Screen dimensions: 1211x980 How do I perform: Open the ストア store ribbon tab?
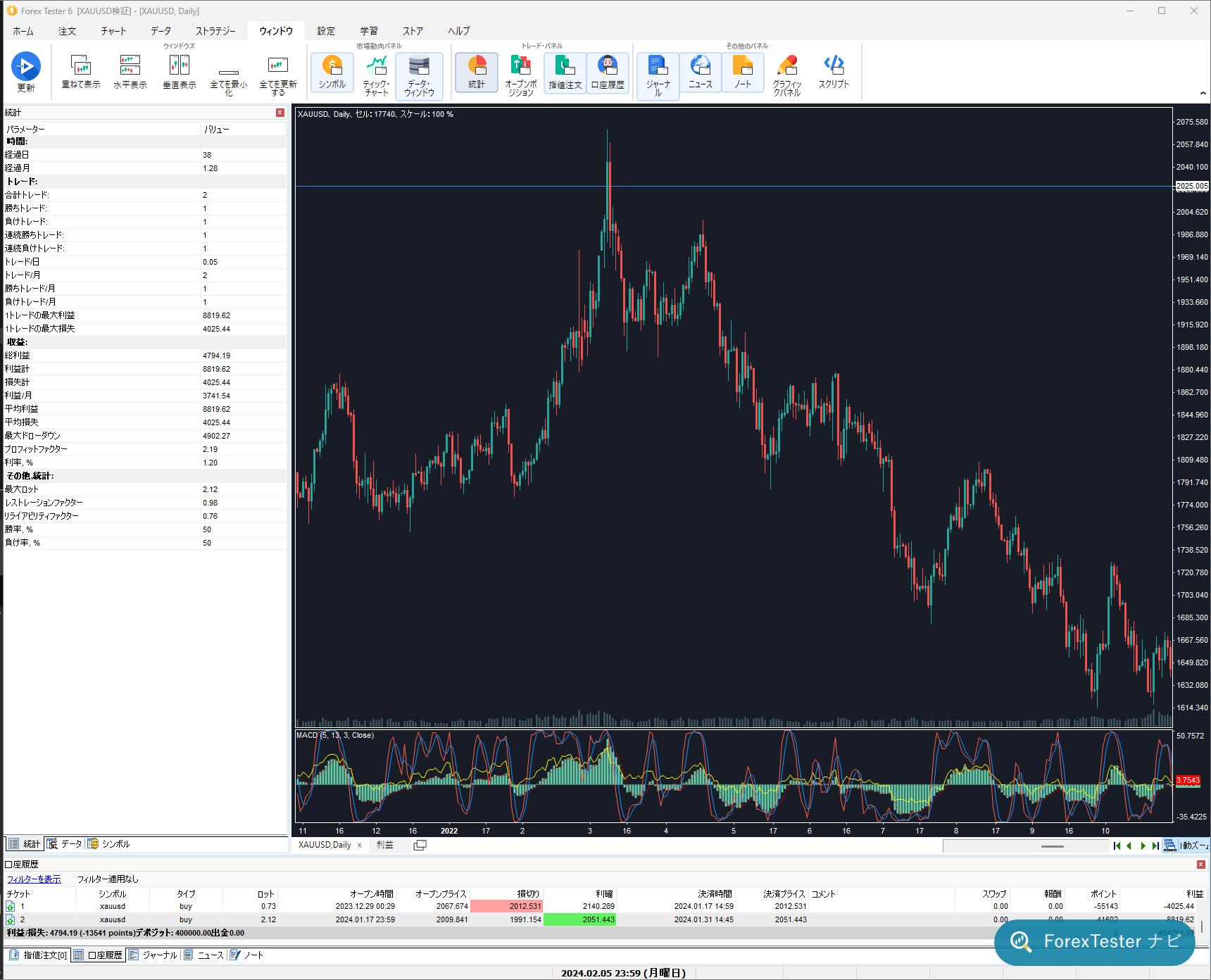[x=413, y=31]
